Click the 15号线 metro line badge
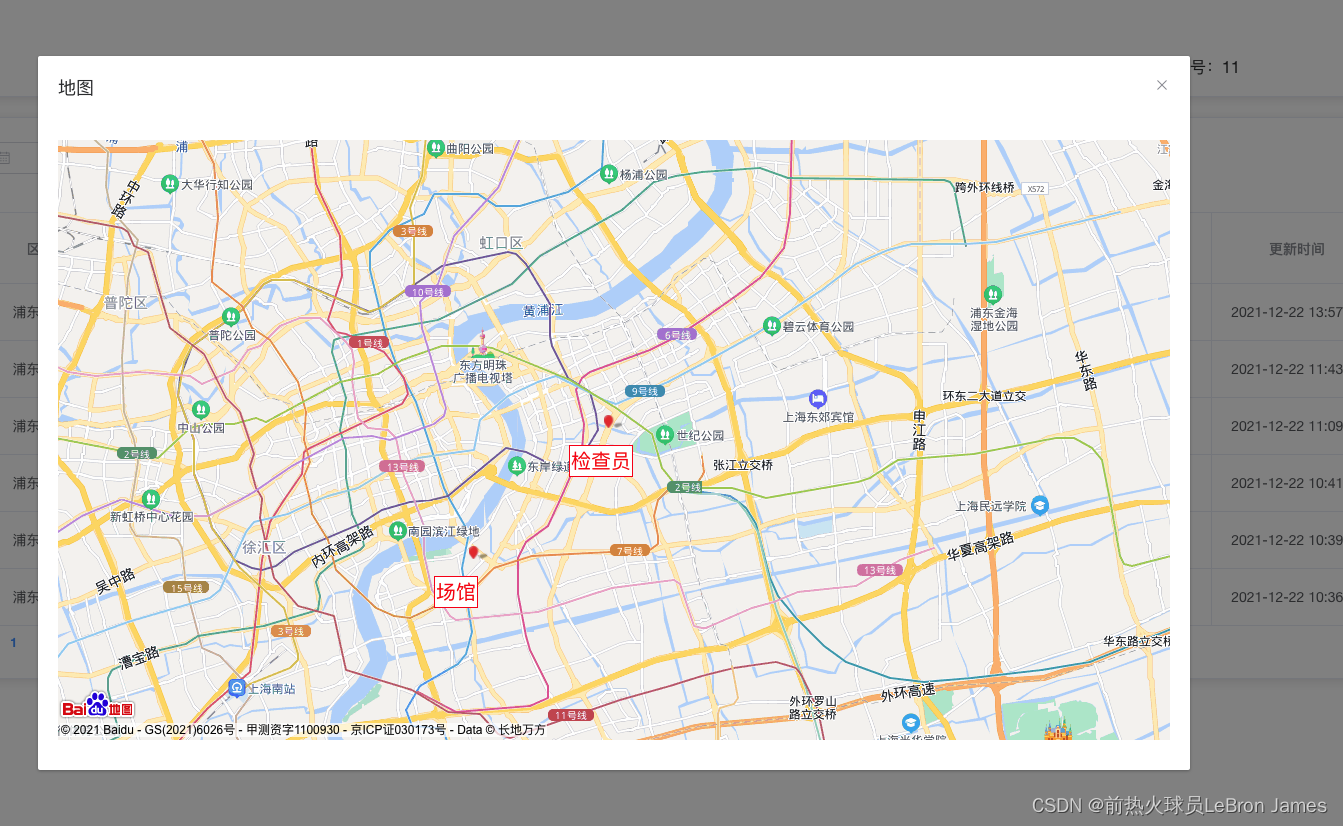This screenshot has width=1343, height=826. [185, 588]
